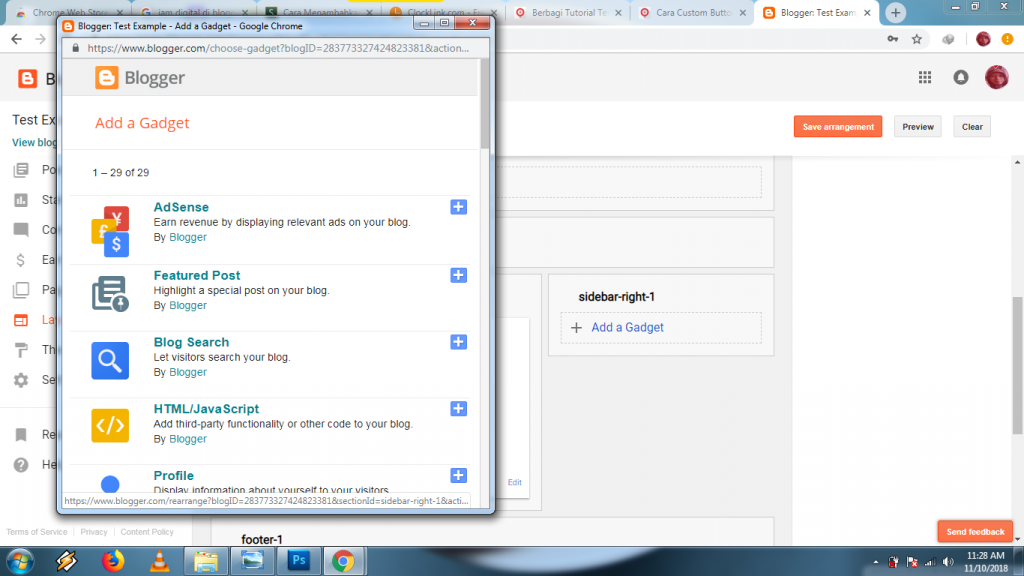Click the Clear button

point(972,127)
